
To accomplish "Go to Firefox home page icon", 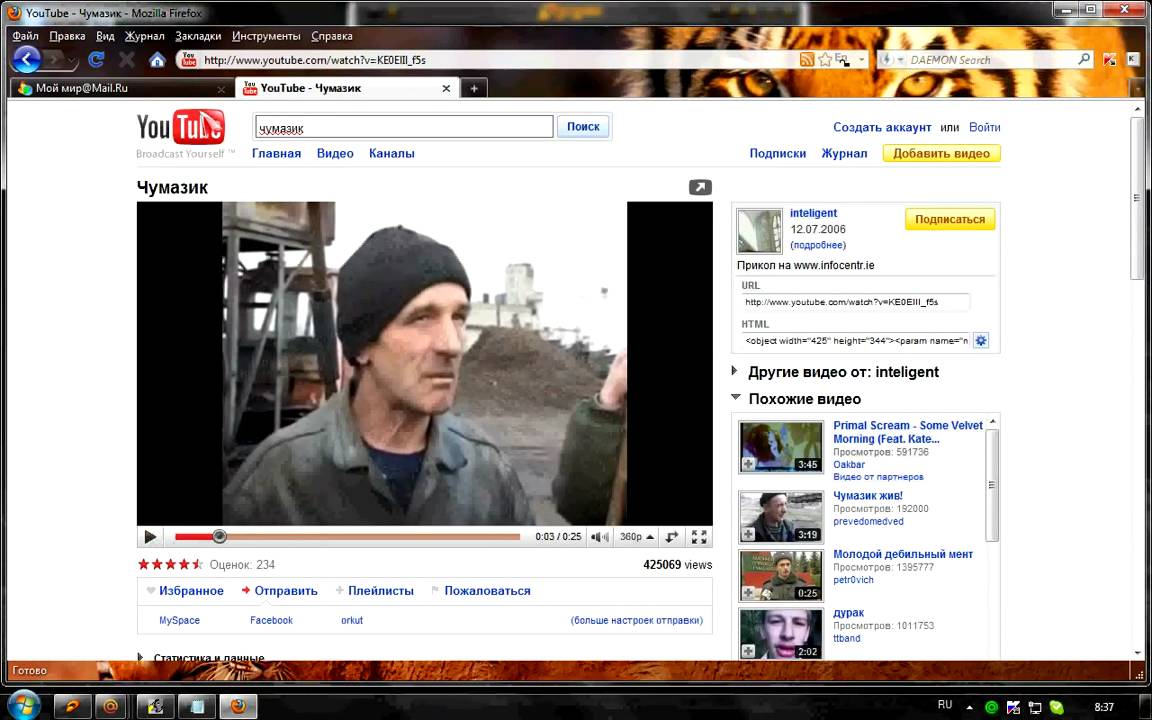I will 157,60.
